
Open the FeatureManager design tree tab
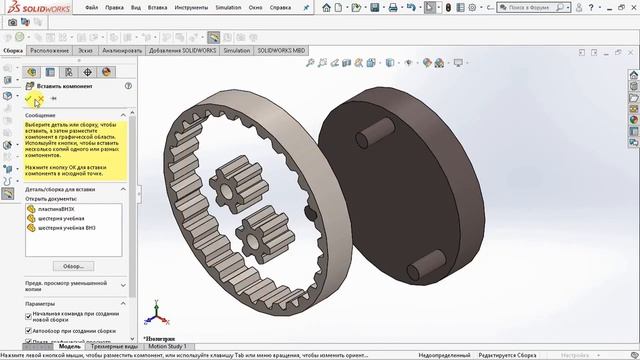pos(31,72)
